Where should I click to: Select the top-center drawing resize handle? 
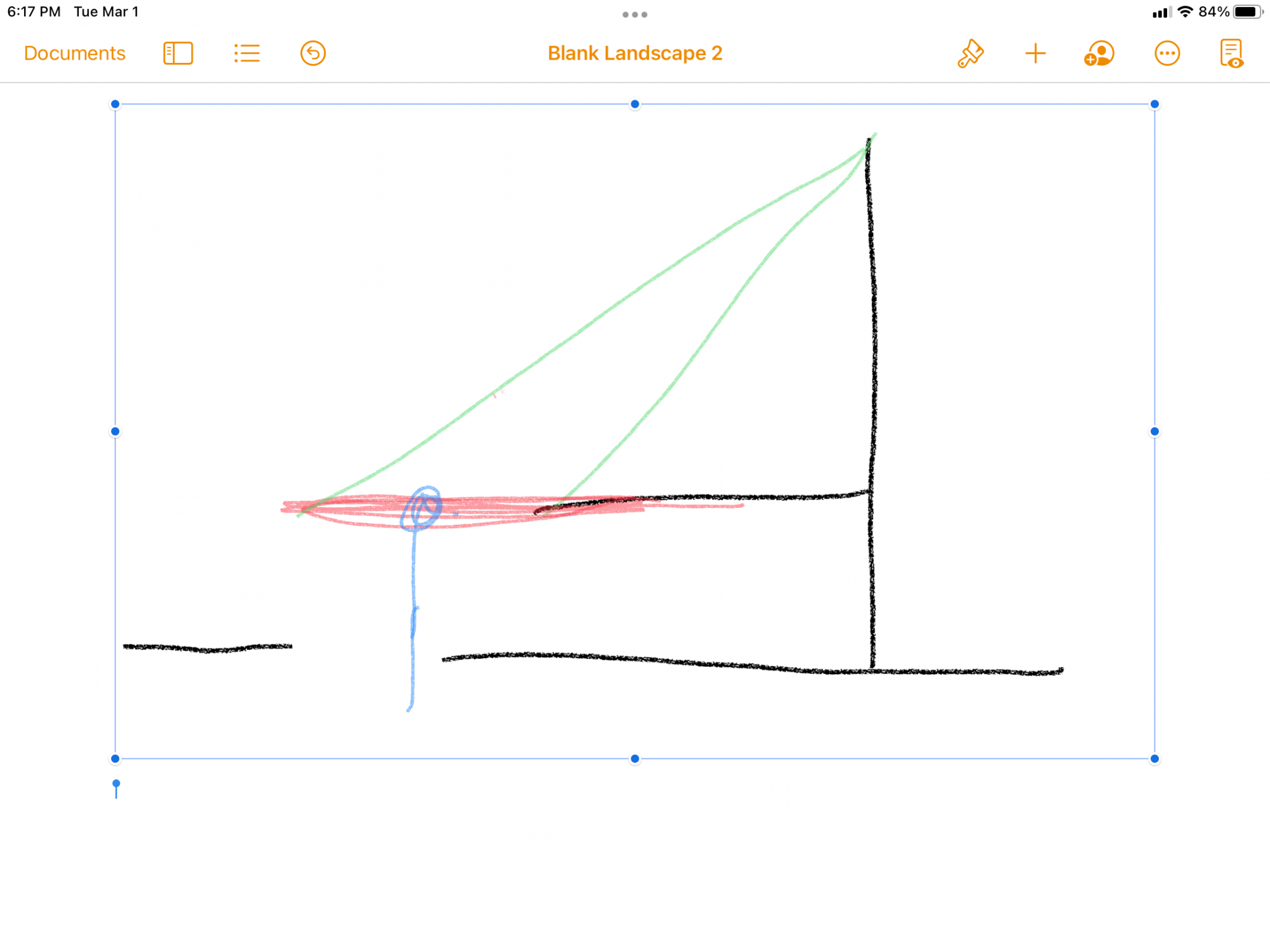tap(635, 104)
